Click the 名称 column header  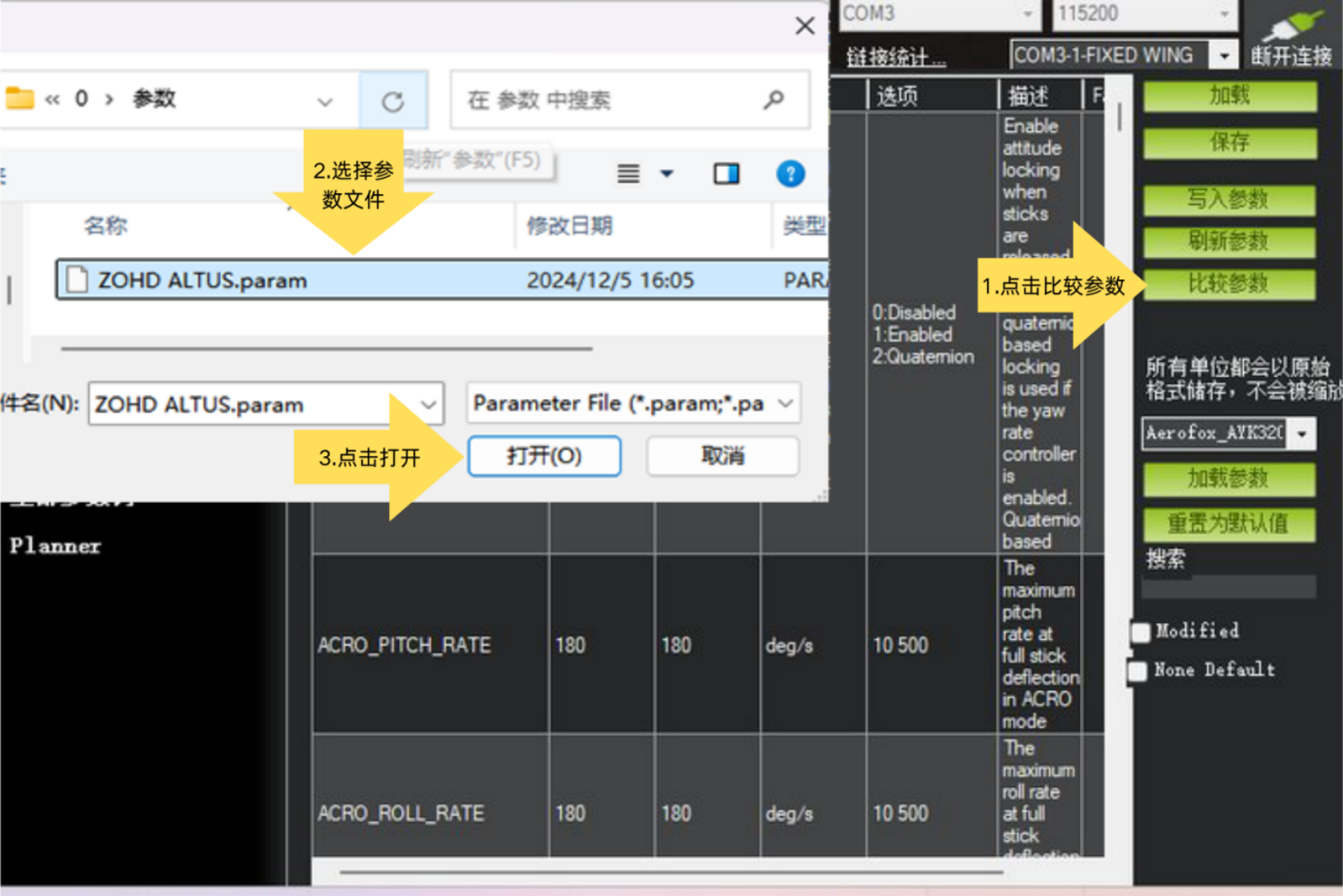tap(106, 226)
